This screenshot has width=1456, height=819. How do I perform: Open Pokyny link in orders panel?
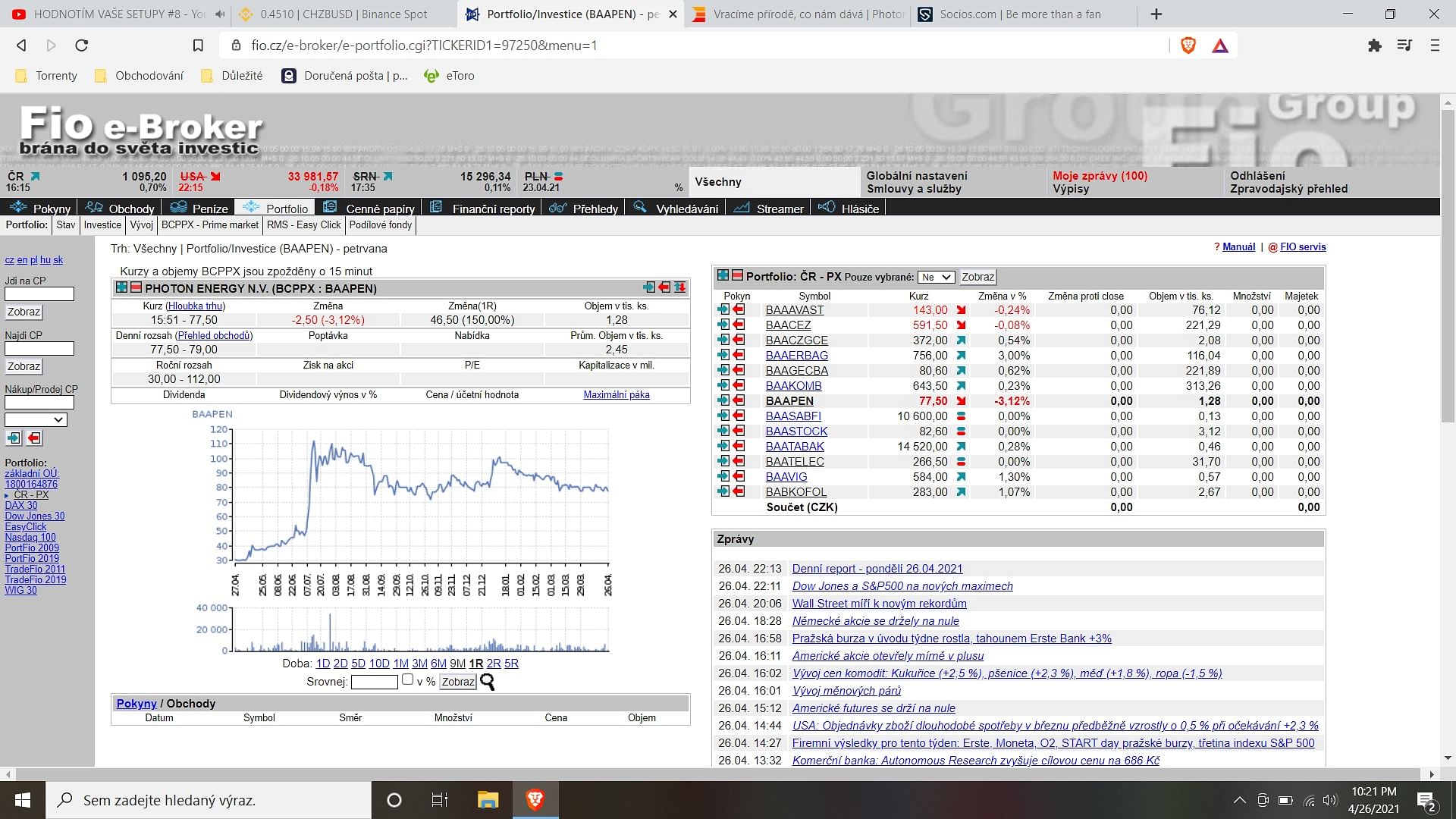[x=136, y=703]
